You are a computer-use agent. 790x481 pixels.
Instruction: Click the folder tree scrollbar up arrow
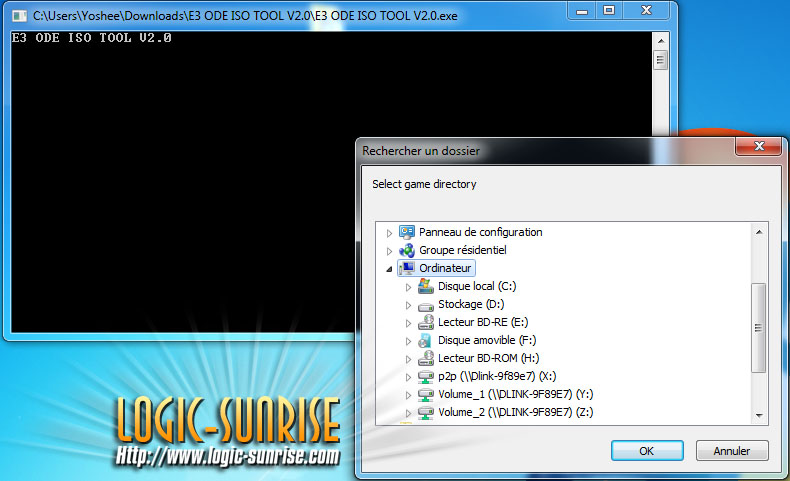pyautogui.click(x=759, y=232)
